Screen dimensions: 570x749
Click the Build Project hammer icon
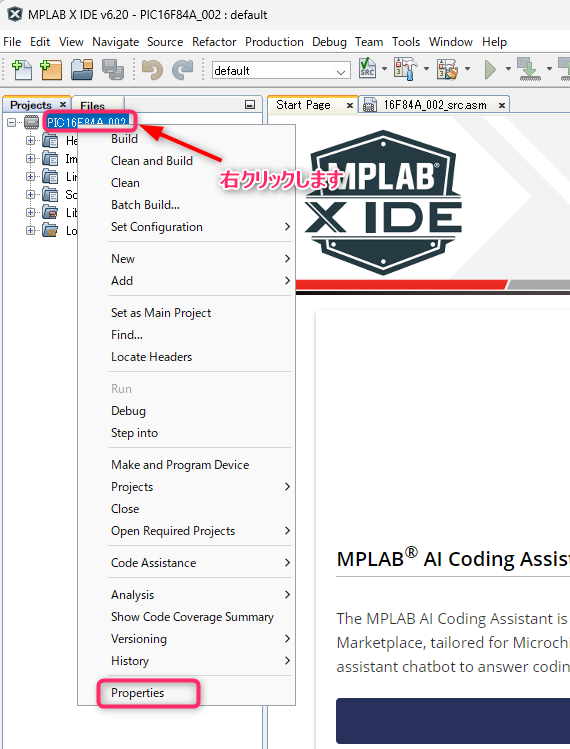405,69
